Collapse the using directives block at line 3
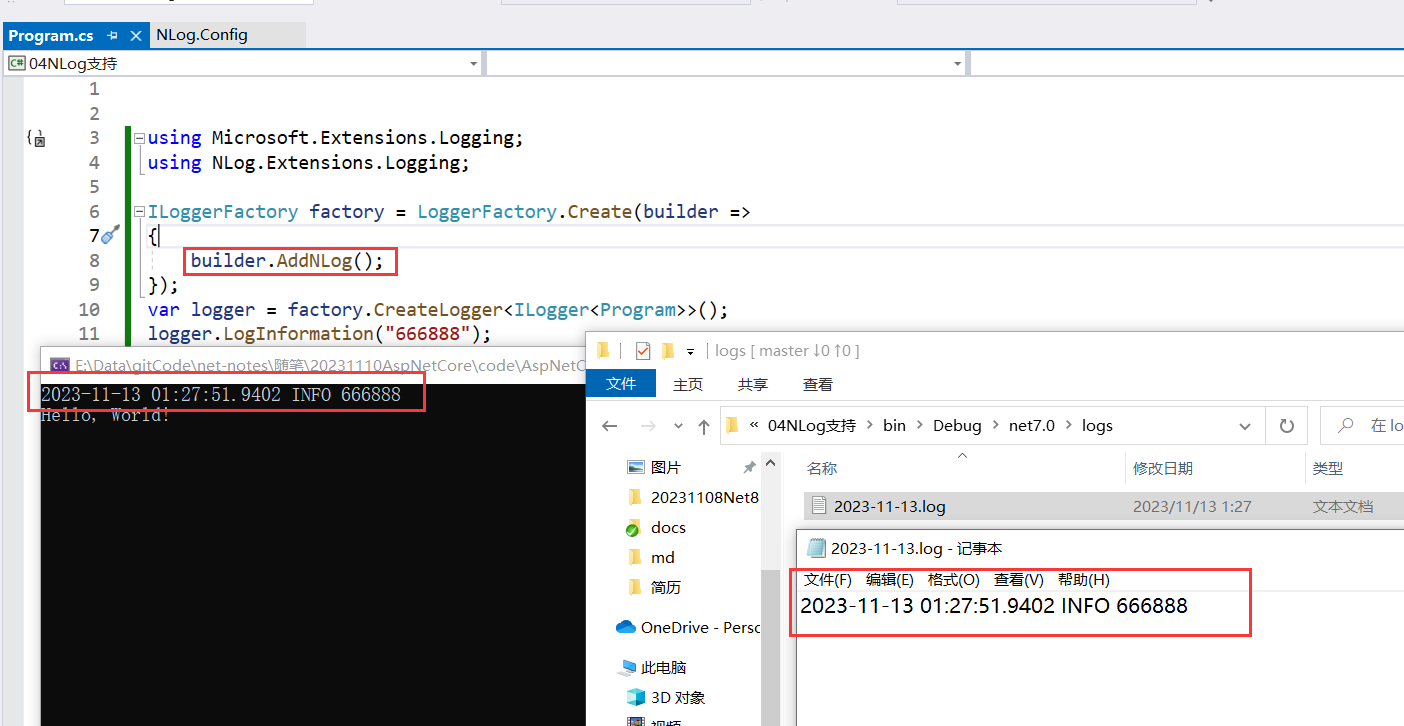The height and width of the screenshot is (726, 1404). (x=139, y=138)
